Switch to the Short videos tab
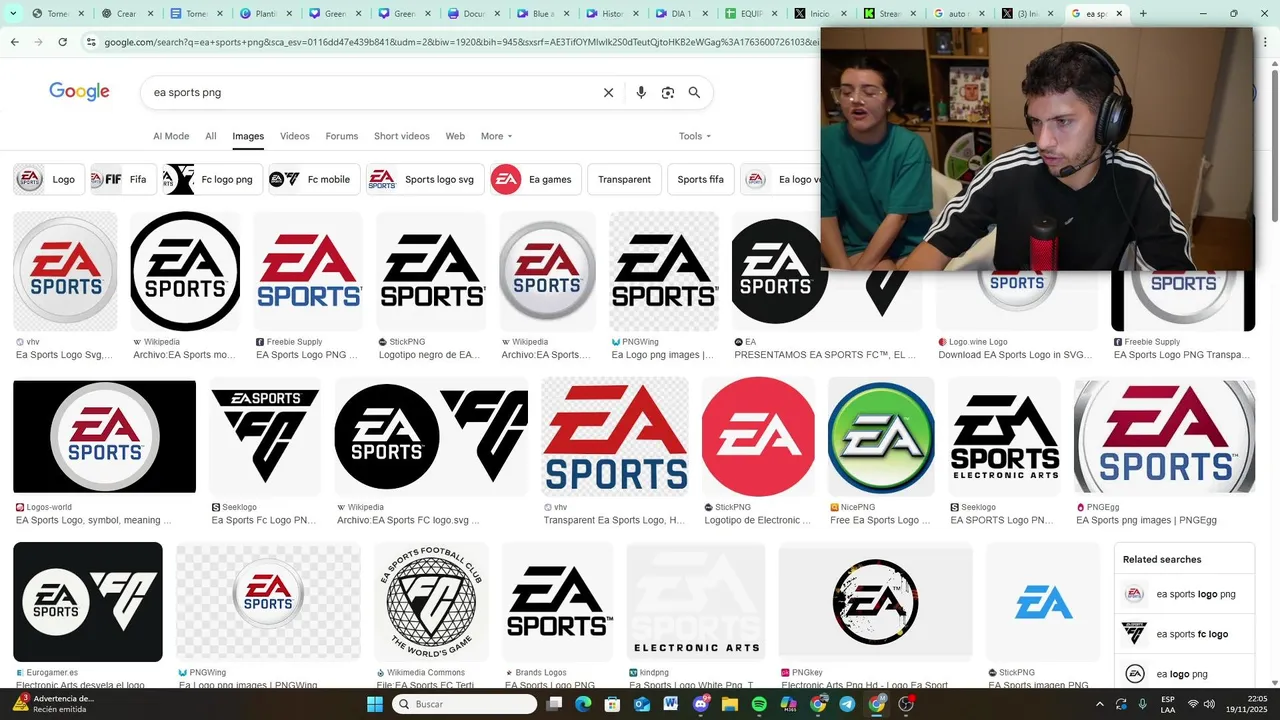 pos(402,136)
